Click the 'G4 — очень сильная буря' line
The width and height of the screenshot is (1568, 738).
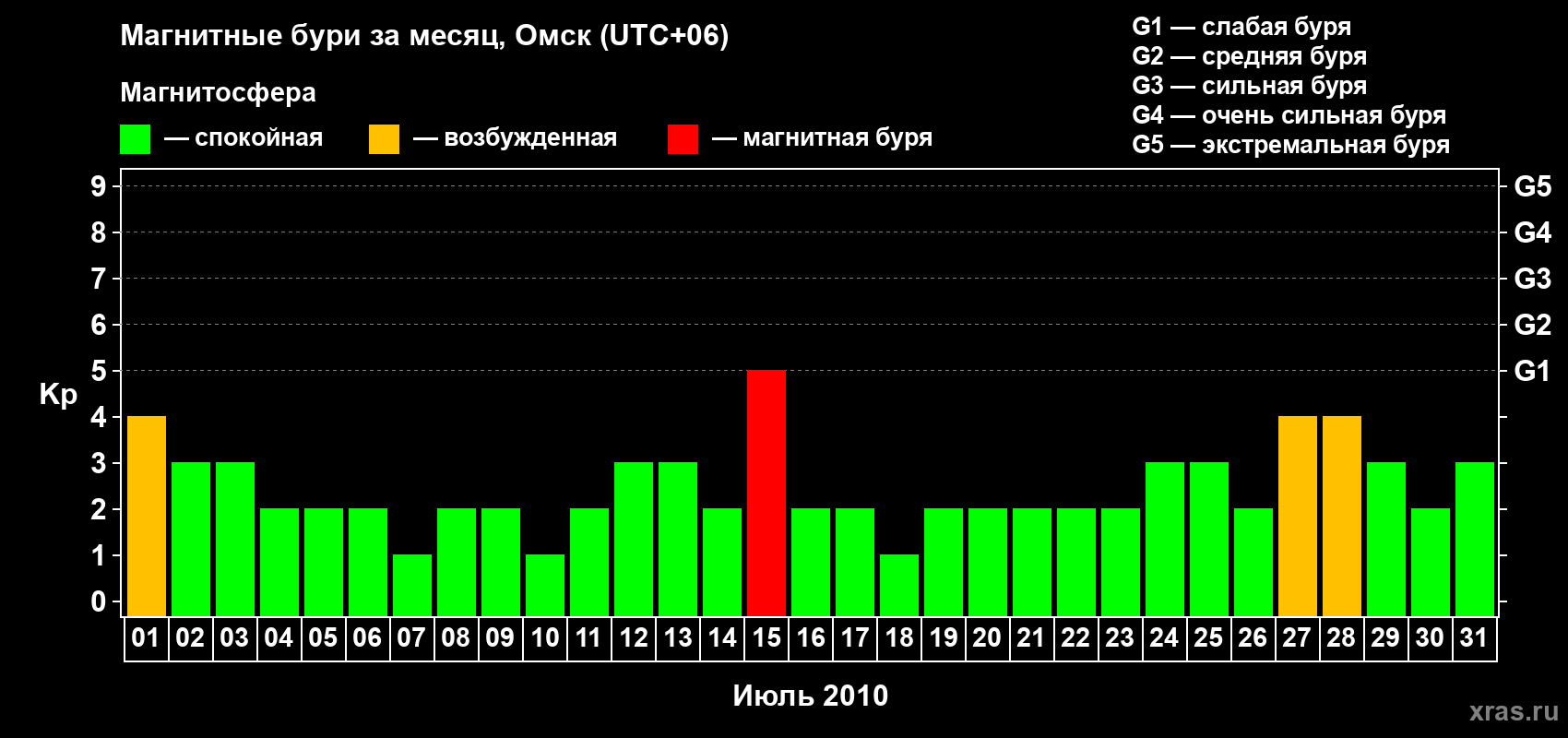pyautogui.click(x=1289, y=115)
